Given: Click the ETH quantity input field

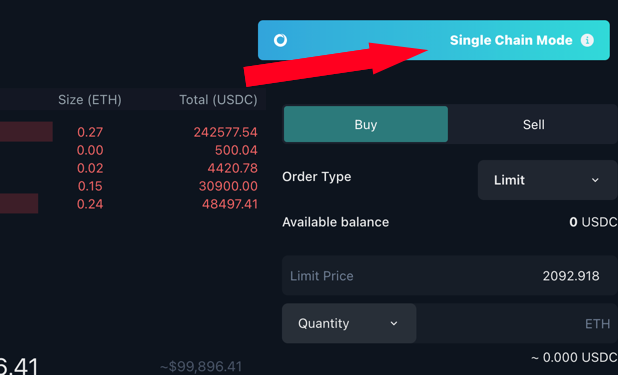Looking at the screenshot, I should coord(517,323).
